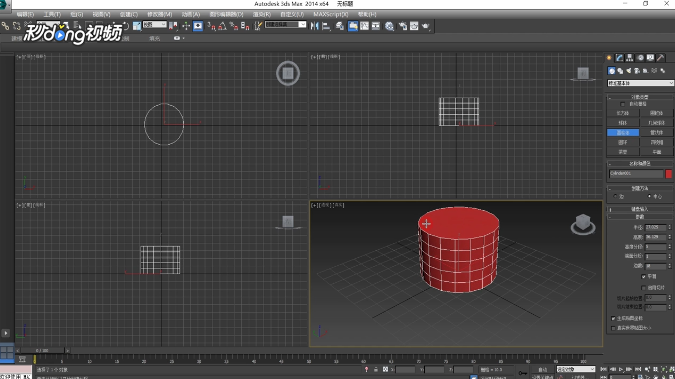Open the reference coordinate system dropdown
The image size is (675, 379).
pyautogui.click(x=155, y=25)
